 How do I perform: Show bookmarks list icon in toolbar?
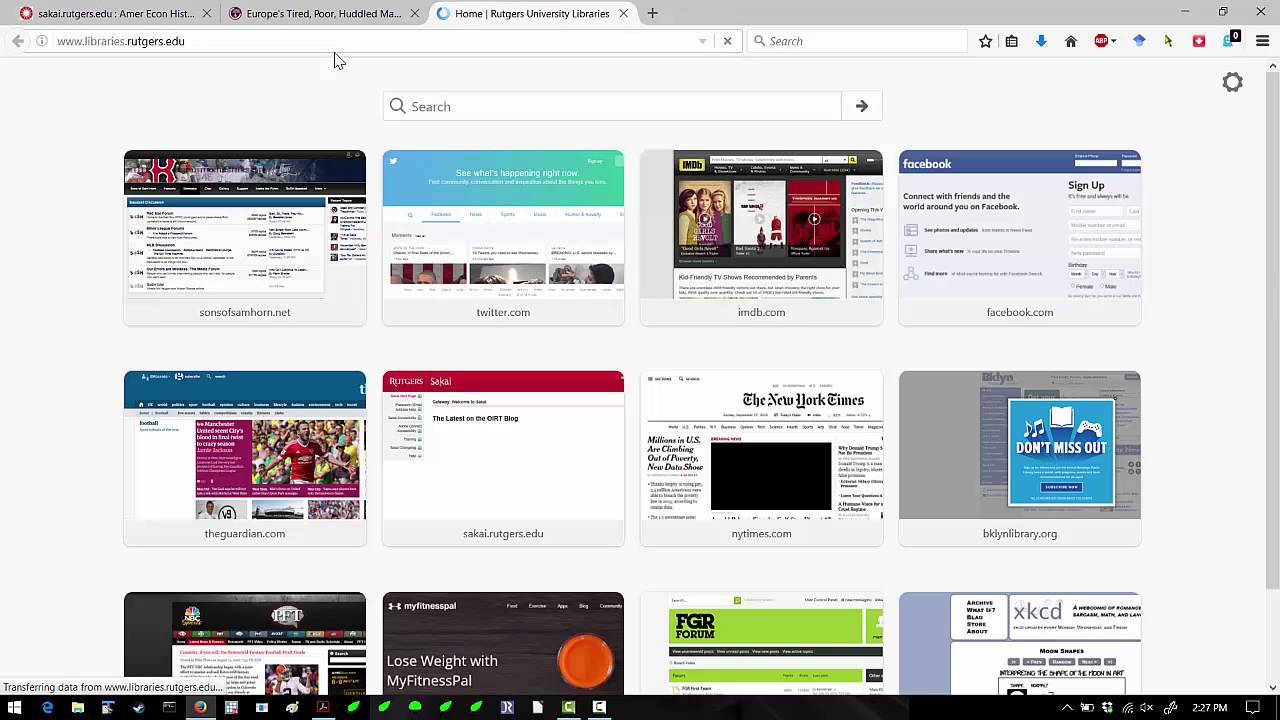1012,41
